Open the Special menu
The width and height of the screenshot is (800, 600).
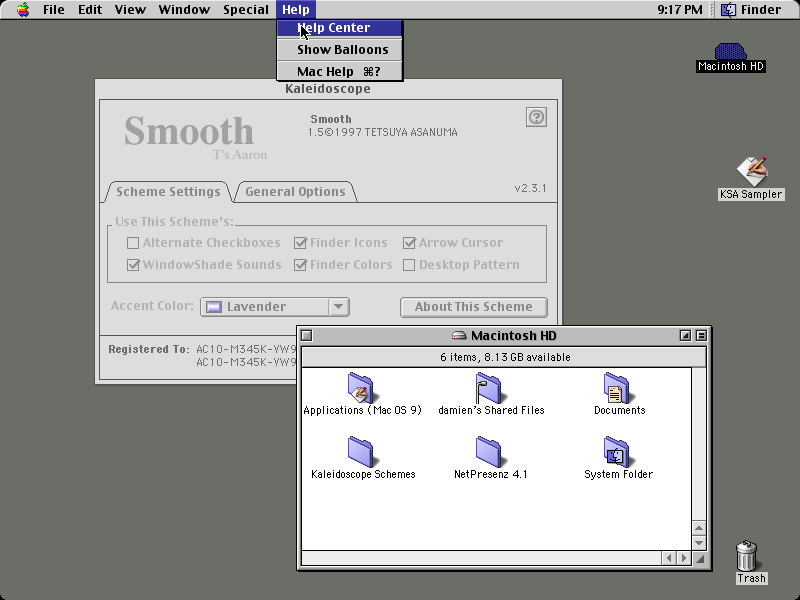point(246,9)
